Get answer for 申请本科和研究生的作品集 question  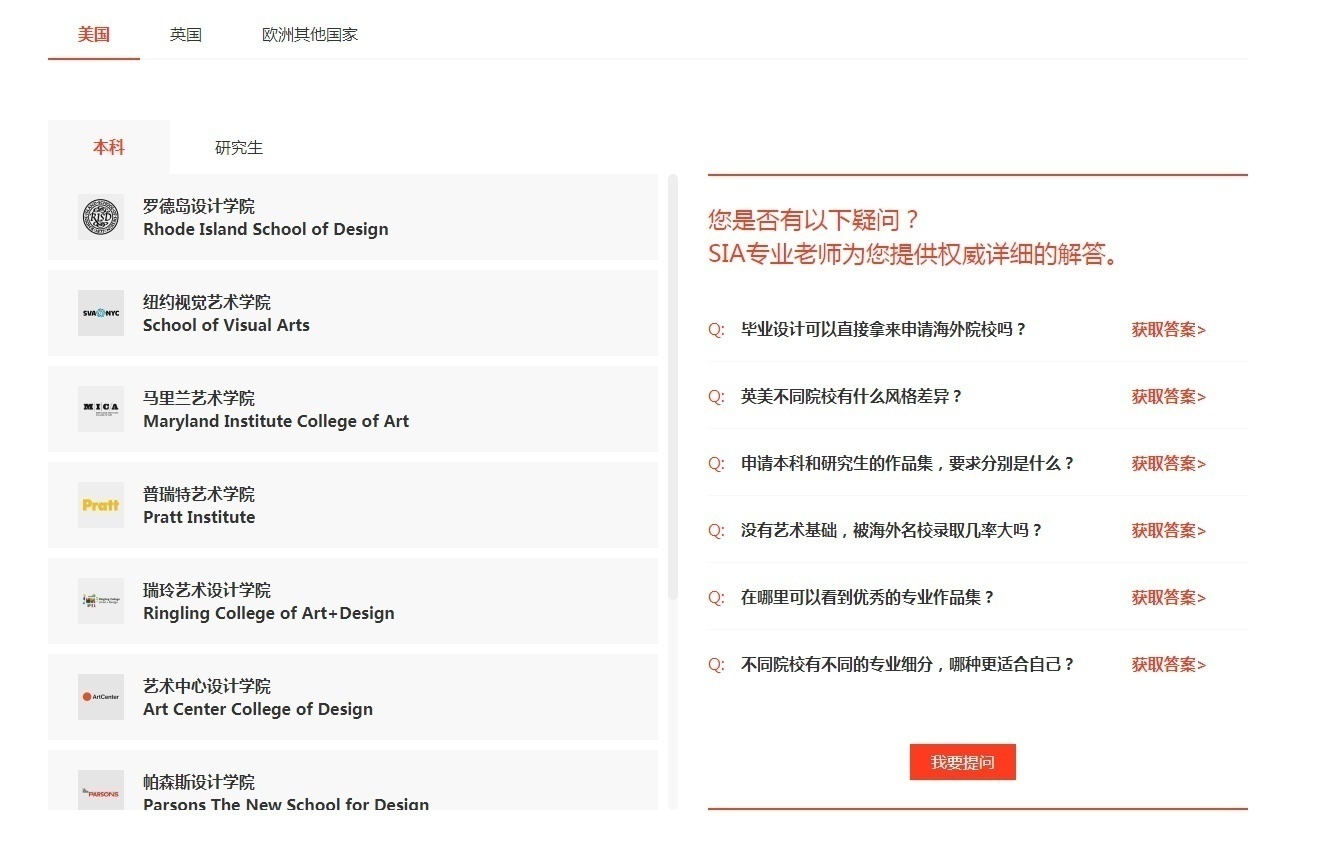pyautogui.click(x=1169, y=463)
